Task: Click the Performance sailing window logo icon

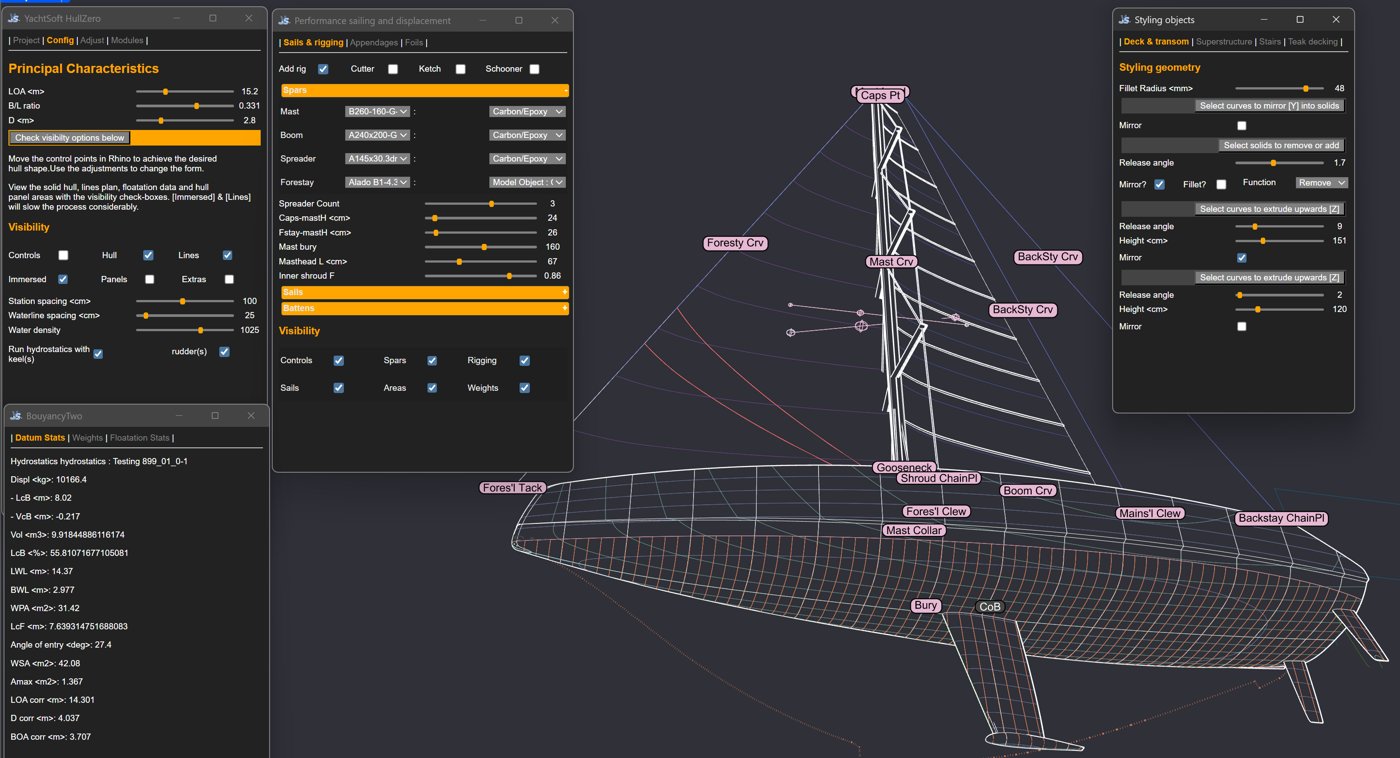Action: (284, 20)
